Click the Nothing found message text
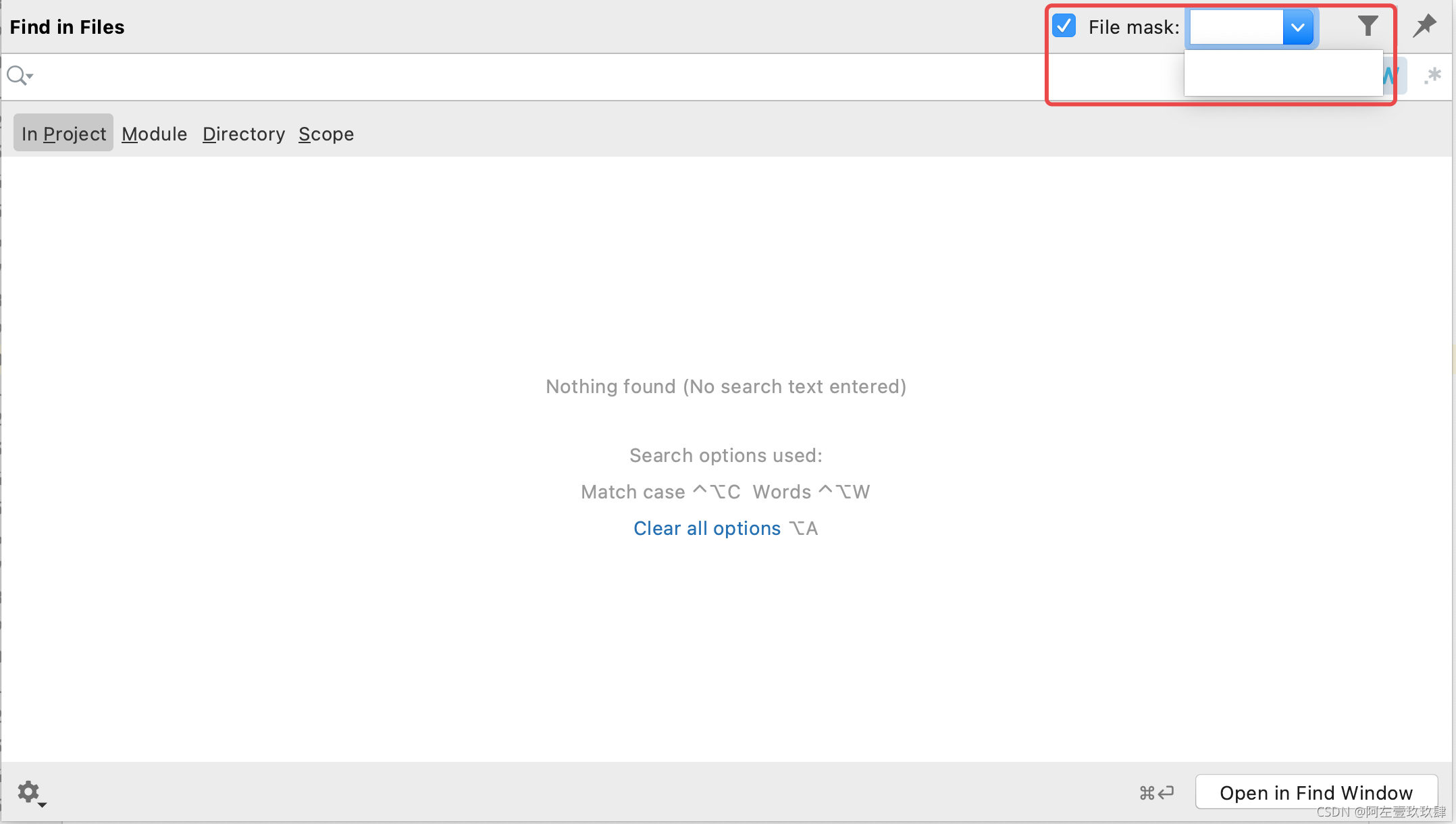The height and width of the screenshot is (824, 1456). (x=726, y=386)
